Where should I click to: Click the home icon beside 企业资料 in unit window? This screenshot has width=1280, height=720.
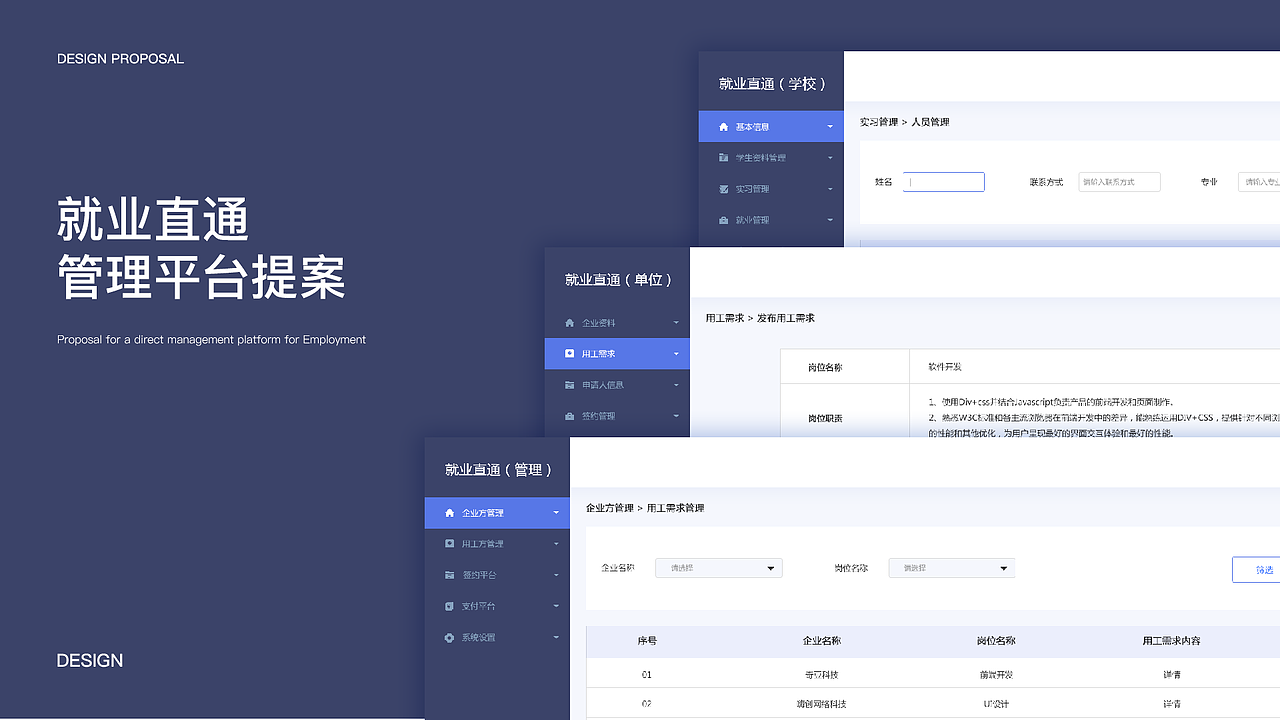point(570,323)
